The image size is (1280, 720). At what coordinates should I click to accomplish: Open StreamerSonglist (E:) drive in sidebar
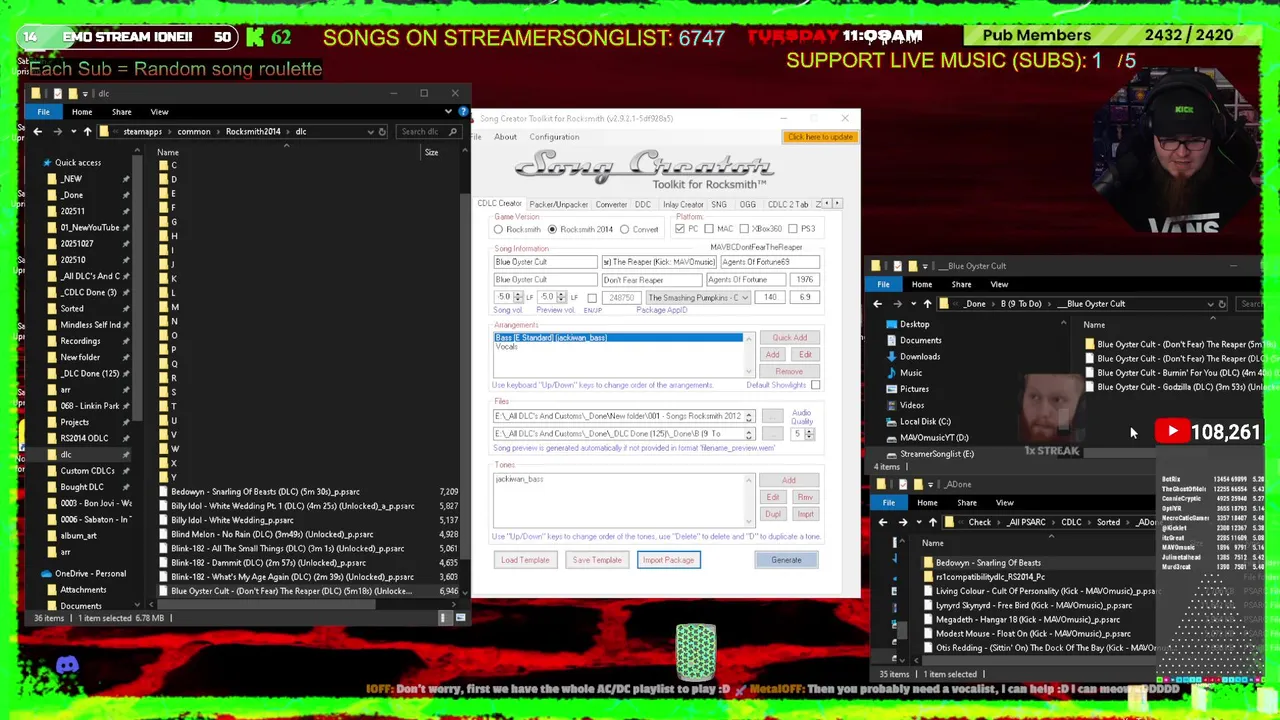click(929, 454)
